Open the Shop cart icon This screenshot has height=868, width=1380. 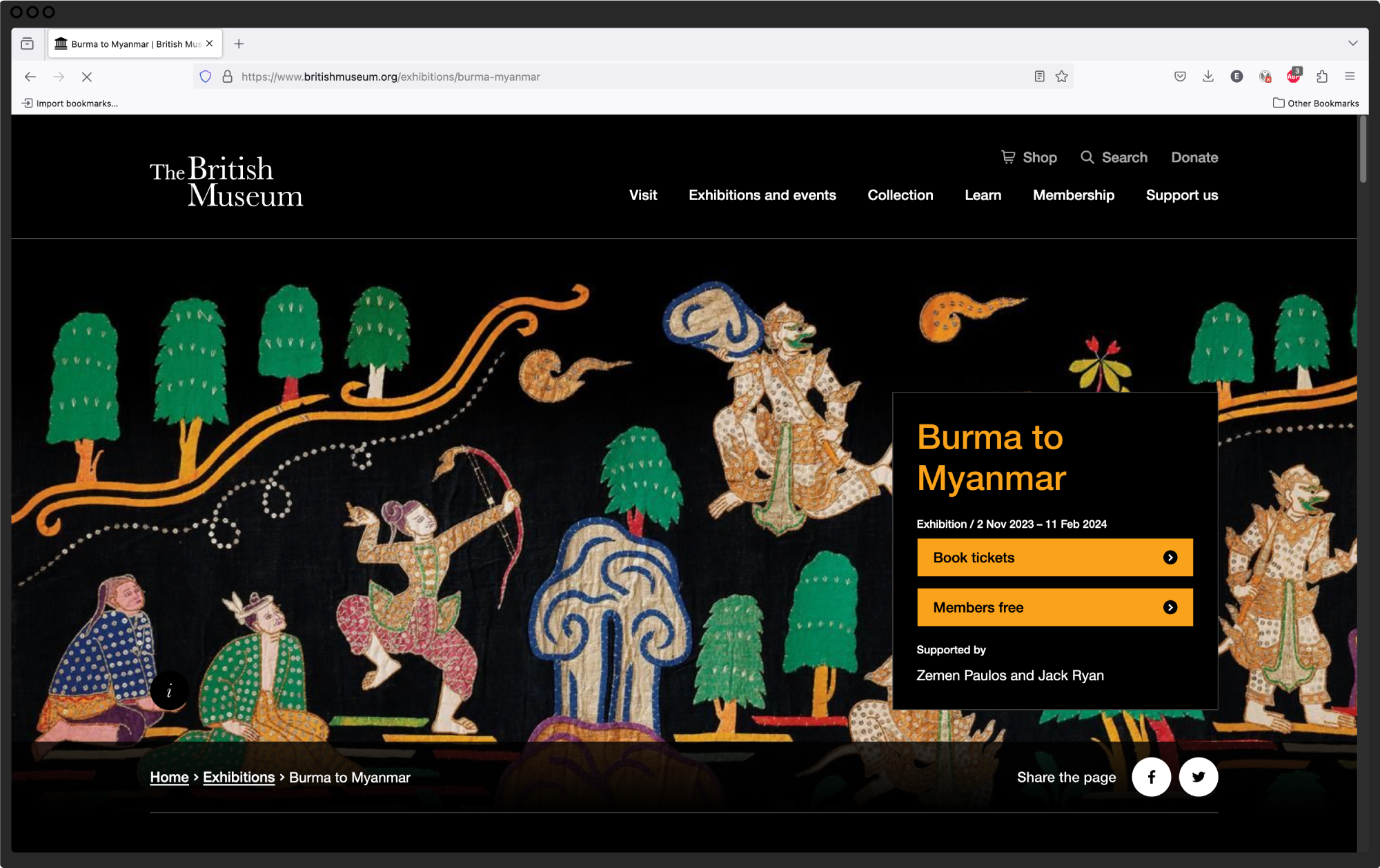point(1008,157)
